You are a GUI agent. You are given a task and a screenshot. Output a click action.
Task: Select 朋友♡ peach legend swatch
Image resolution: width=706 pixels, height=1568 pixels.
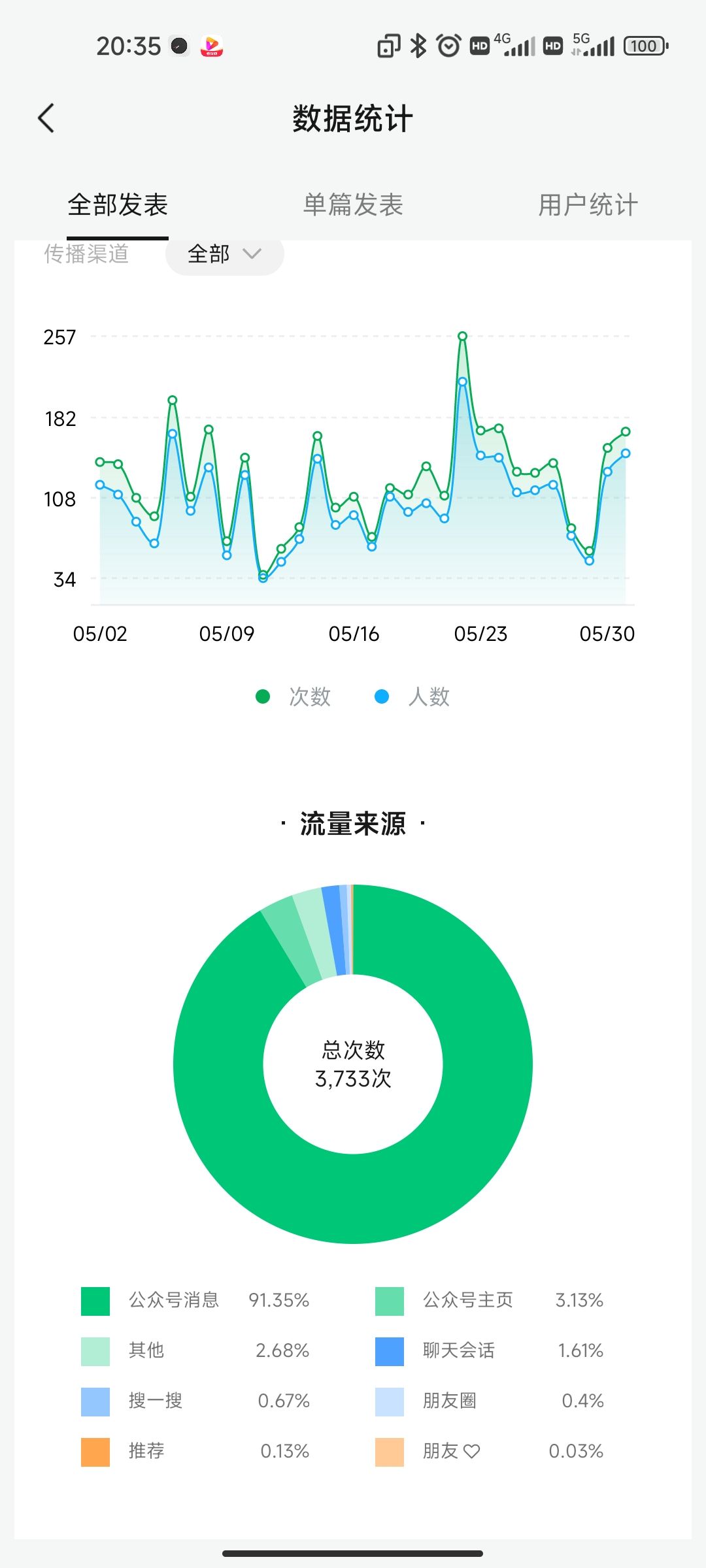pyautogui.click(x=390, y=1452)
